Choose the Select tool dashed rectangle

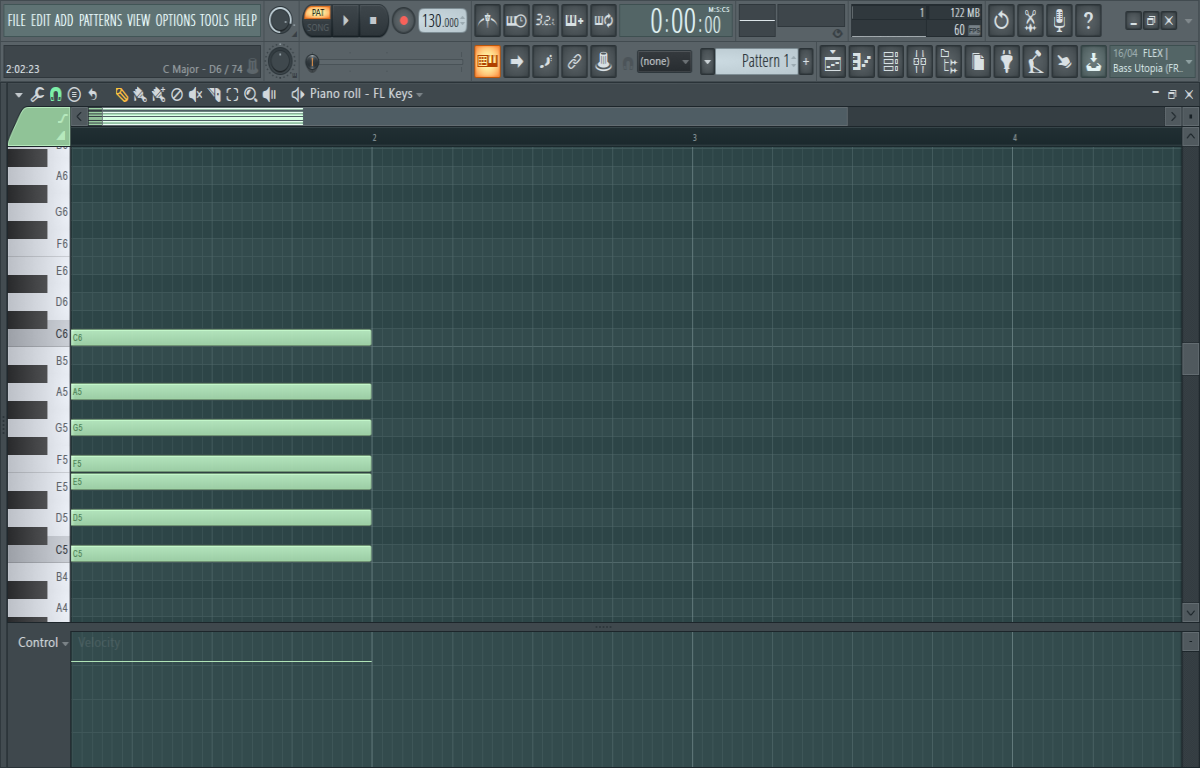point(232,94)
